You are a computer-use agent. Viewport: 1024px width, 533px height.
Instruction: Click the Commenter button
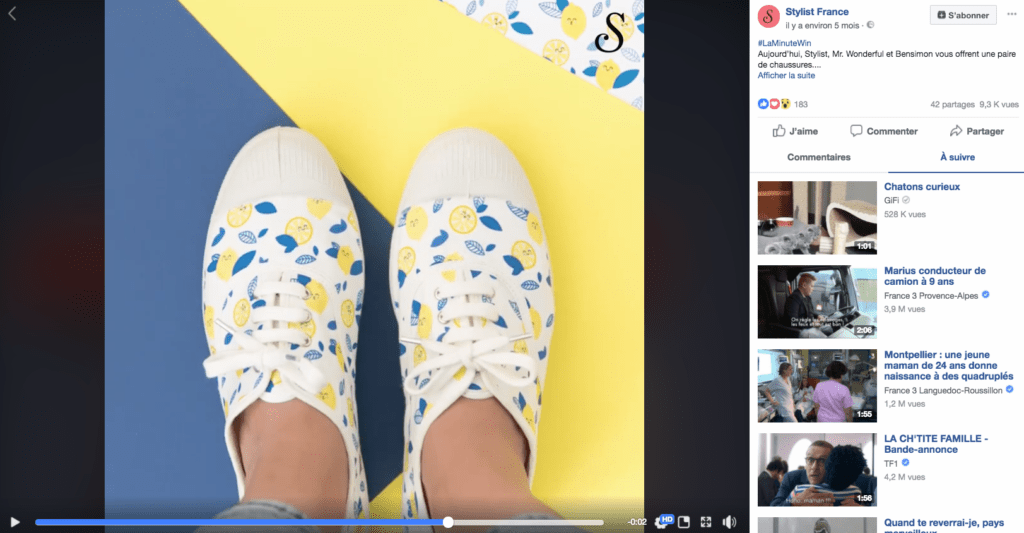point(884,131)
